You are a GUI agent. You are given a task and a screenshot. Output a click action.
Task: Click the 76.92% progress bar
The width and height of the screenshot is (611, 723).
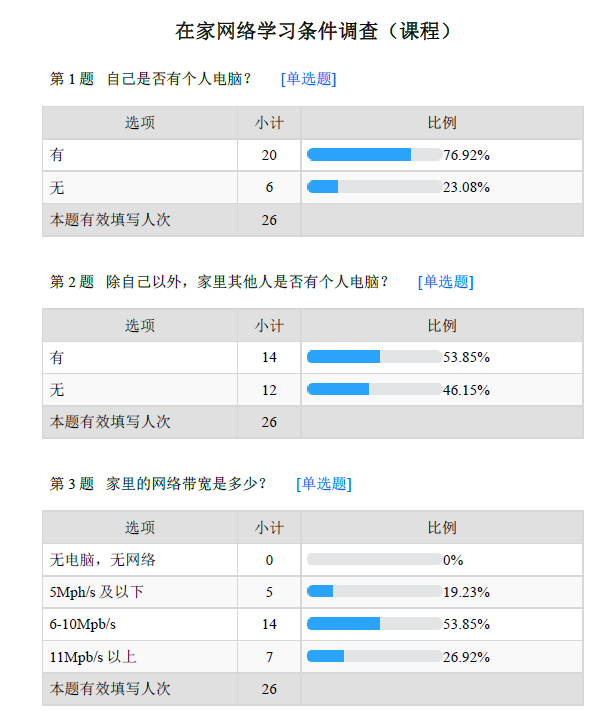pyautogui.click(x=374, y=155)
